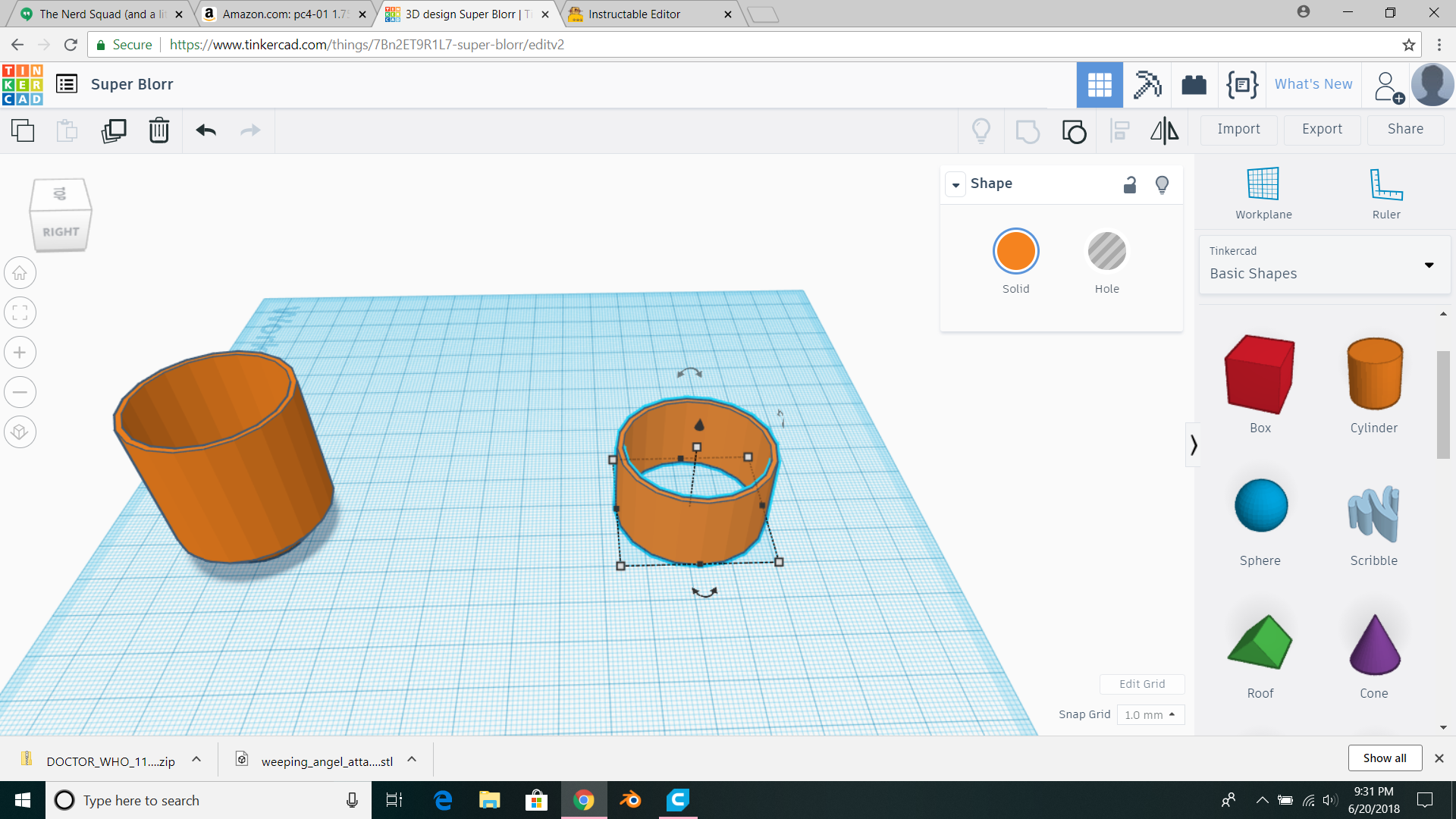1456x819 pixels.
Task: Select the Workplane tool
Action: point(1263,193)
